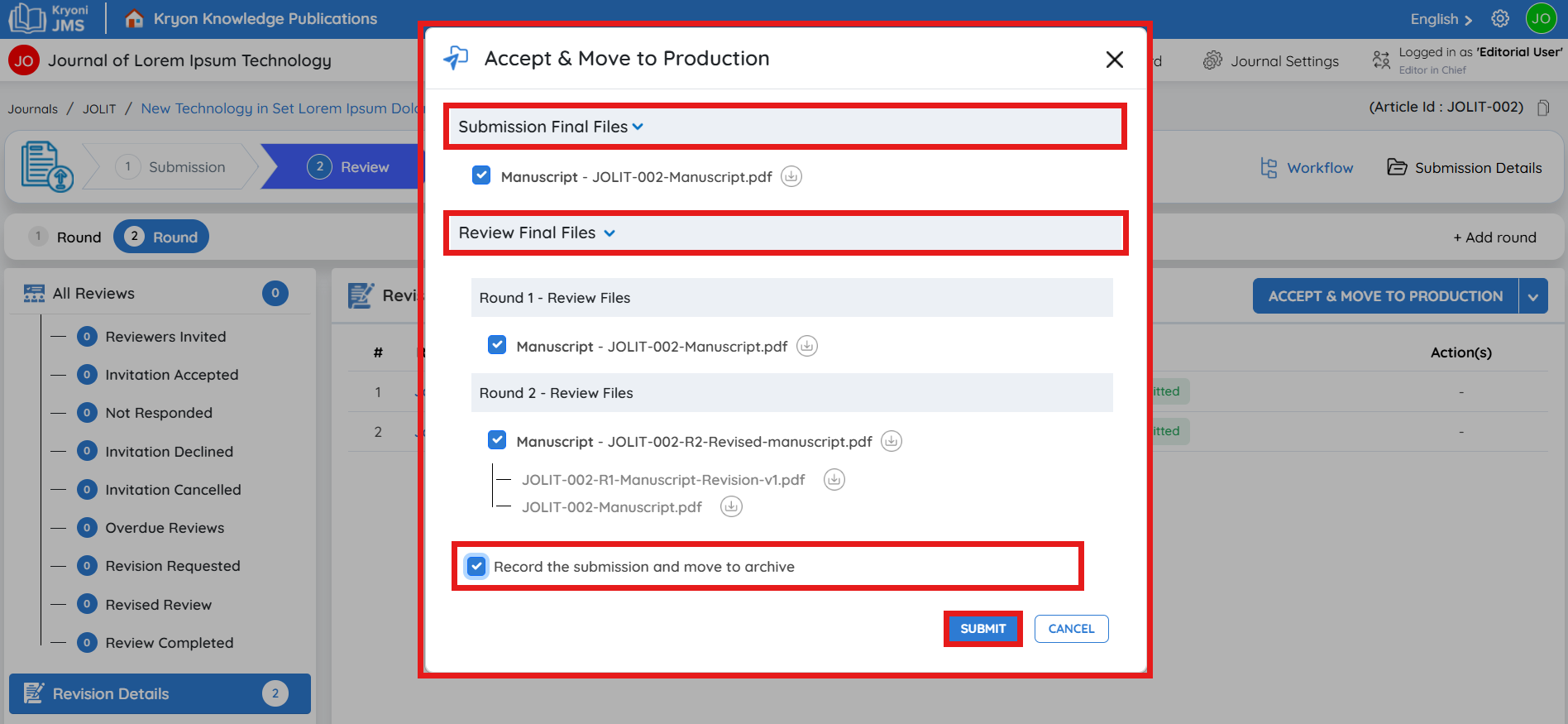Click the settings gear in top bar

point(1500,19)
